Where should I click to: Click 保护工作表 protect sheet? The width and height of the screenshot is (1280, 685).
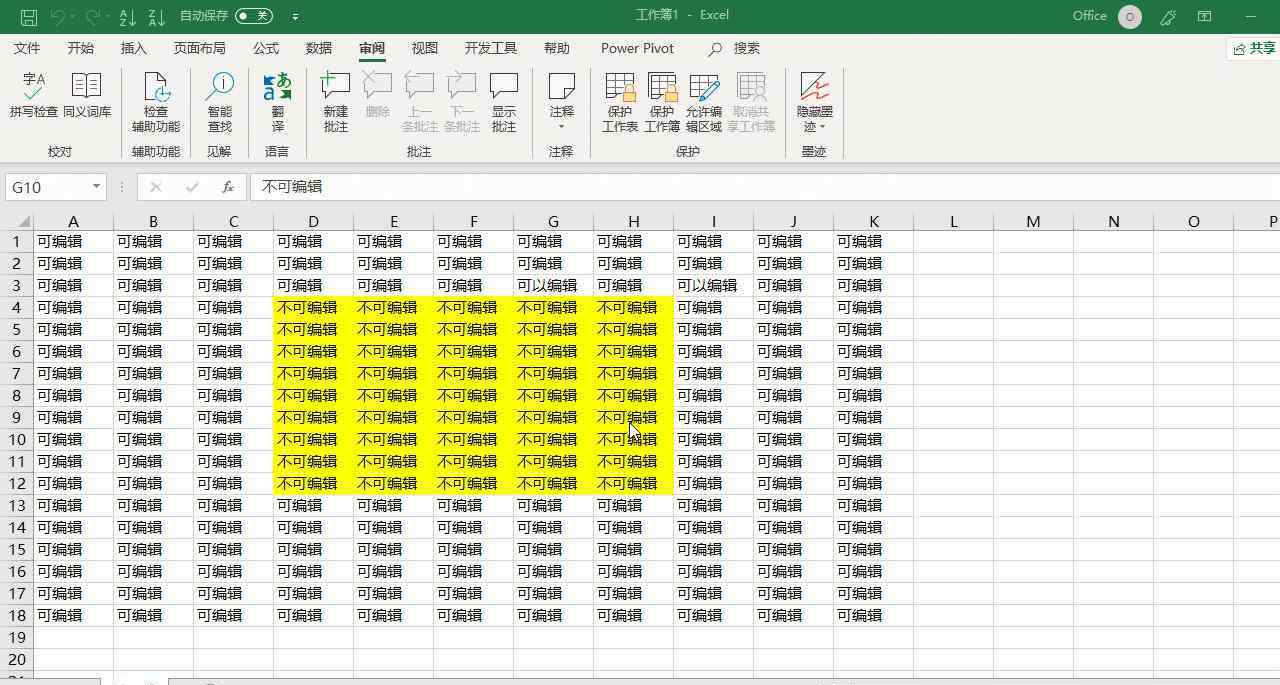coord(620,103)
